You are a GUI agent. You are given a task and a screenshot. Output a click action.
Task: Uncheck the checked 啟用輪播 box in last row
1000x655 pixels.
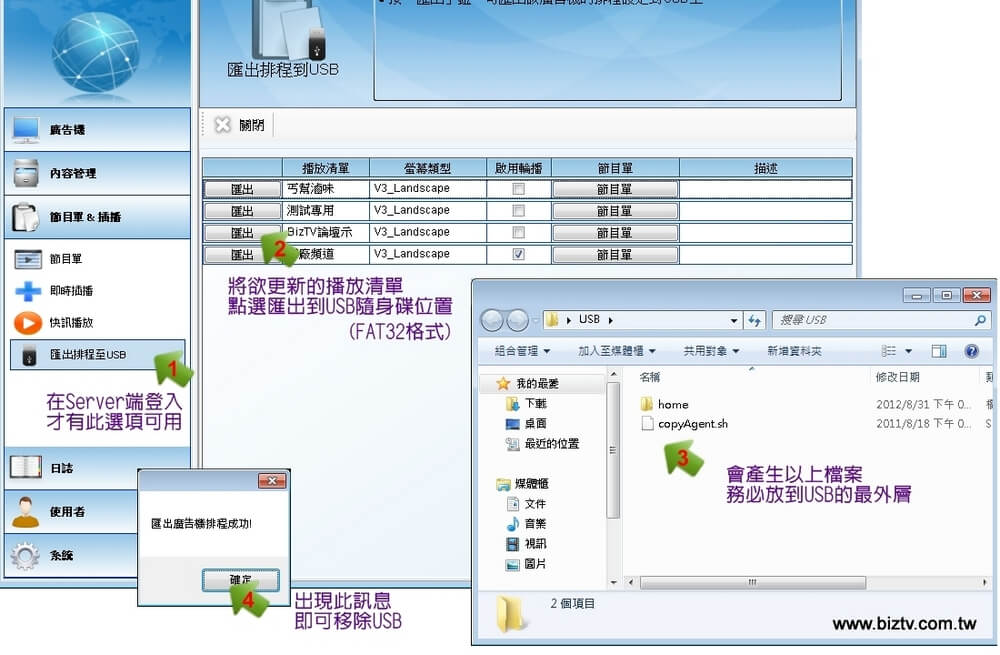tap(518, 254)
